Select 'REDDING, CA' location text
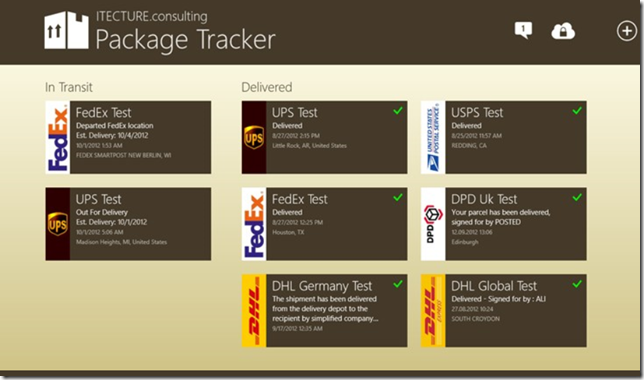 tap(469, 145)
